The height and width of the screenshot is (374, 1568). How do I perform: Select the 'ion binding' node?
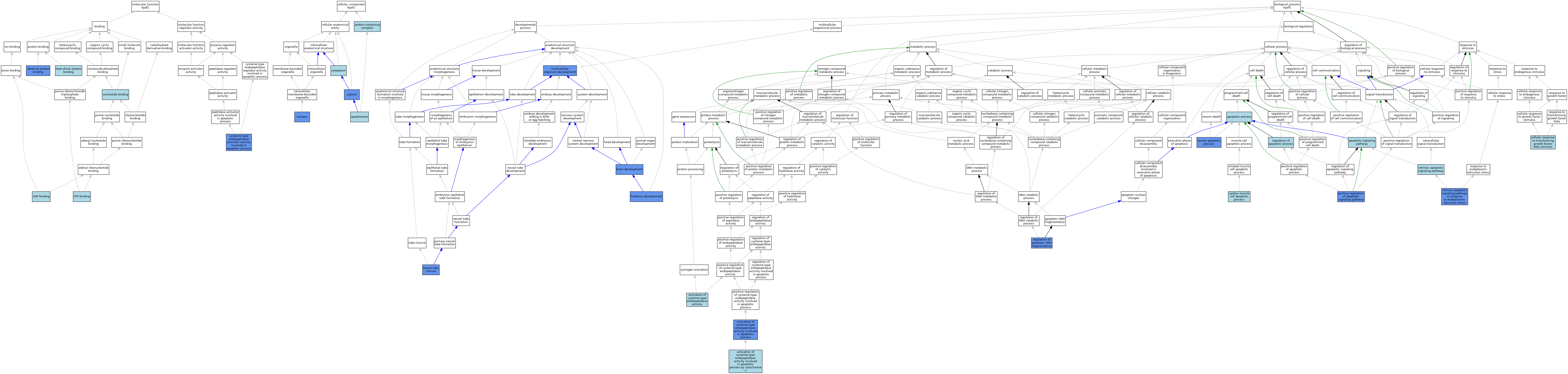pos(12,47)
